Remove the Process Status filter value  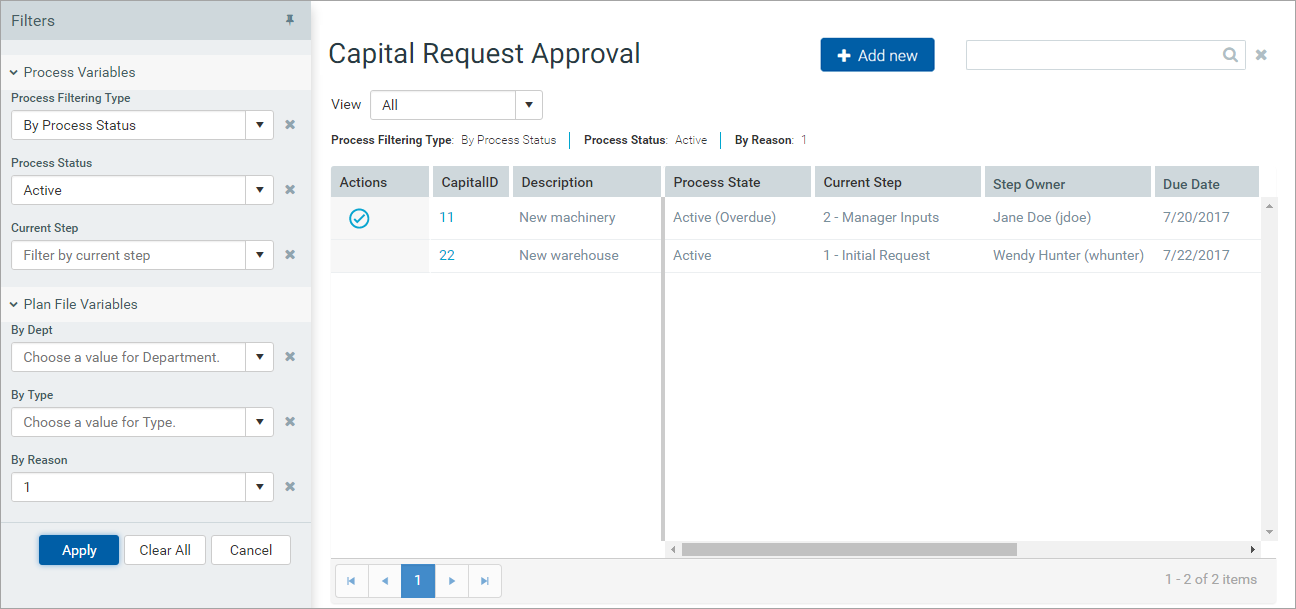pyautogui.click(x=290, y=190)
